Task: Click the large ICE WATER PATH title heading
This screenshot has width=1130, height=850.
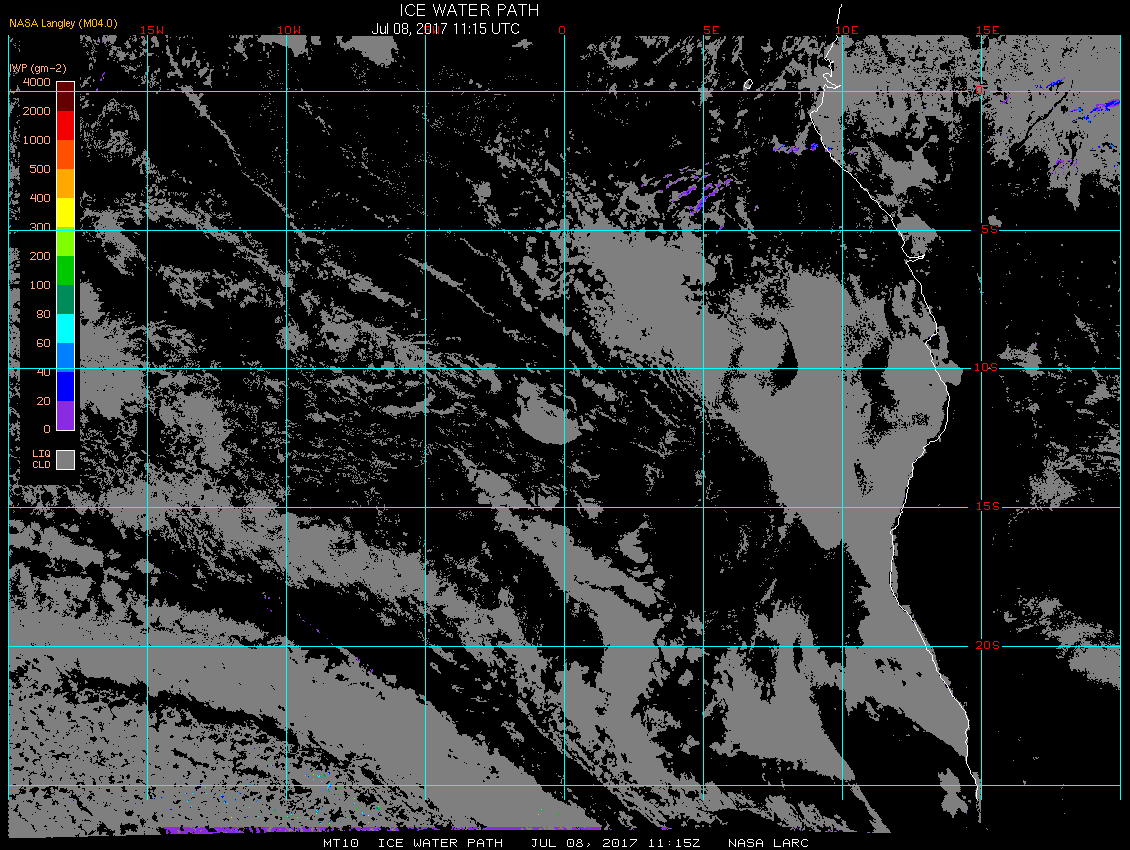Action: tap(469, 10)
